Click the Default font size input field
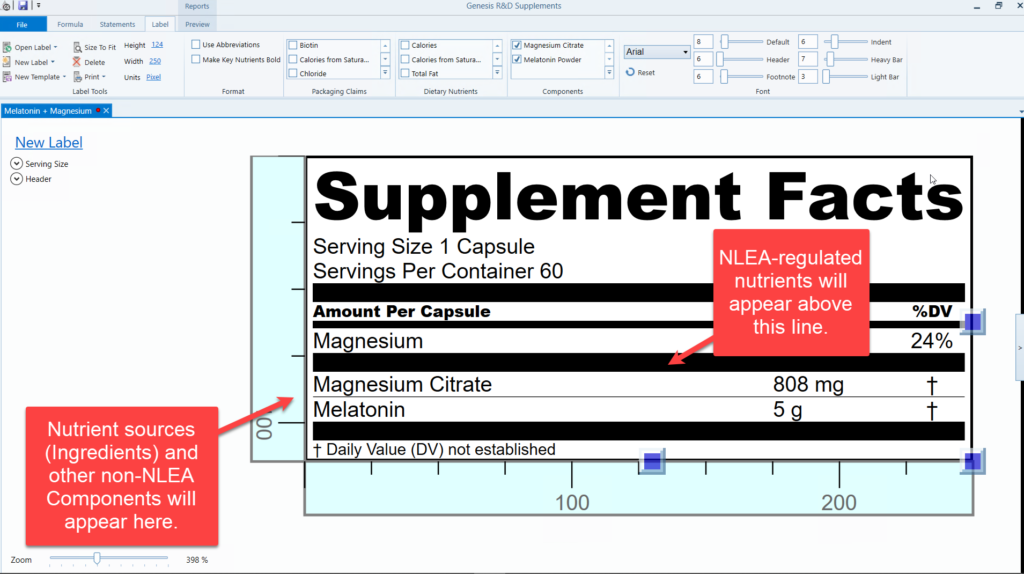 tap(703, 42)
